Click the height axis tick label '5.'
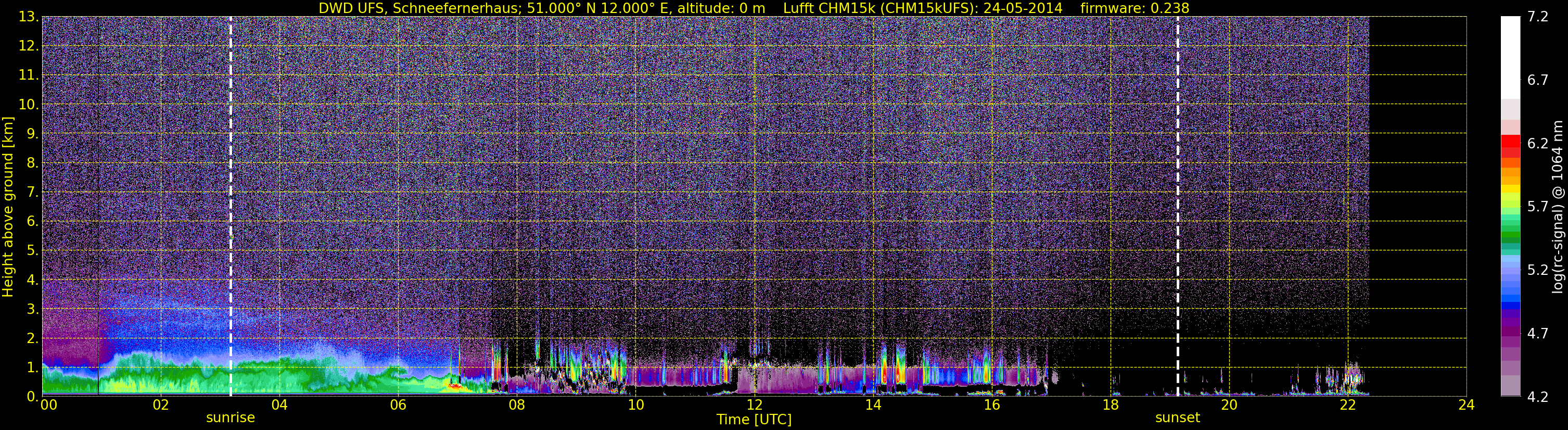The height and width of the screenshot is (430, 1568). tap(33, 251)
